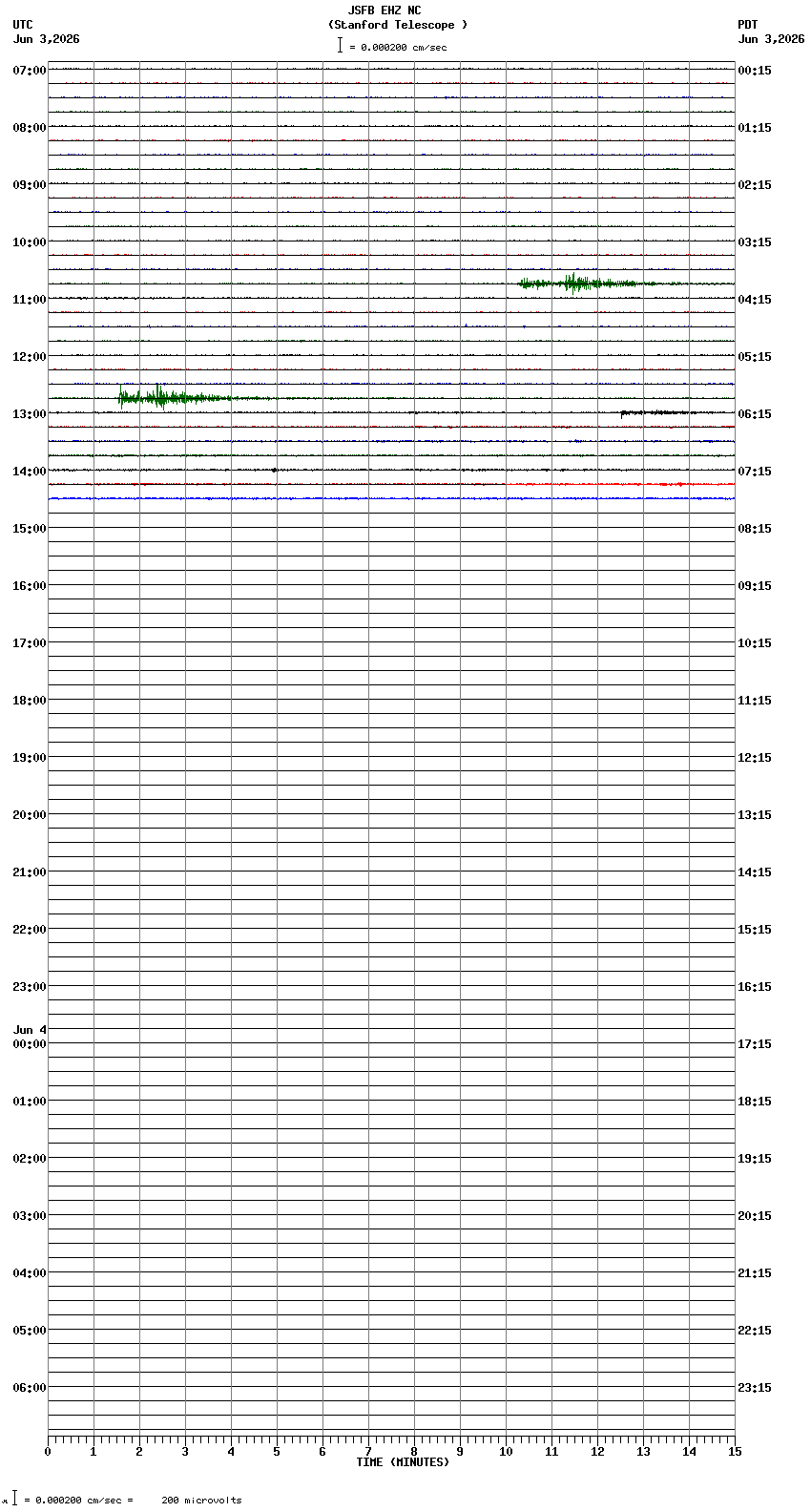811x1512 pixels.
Task: Click the '13:00' UTC time label
Action: click(x=30, y=414)
